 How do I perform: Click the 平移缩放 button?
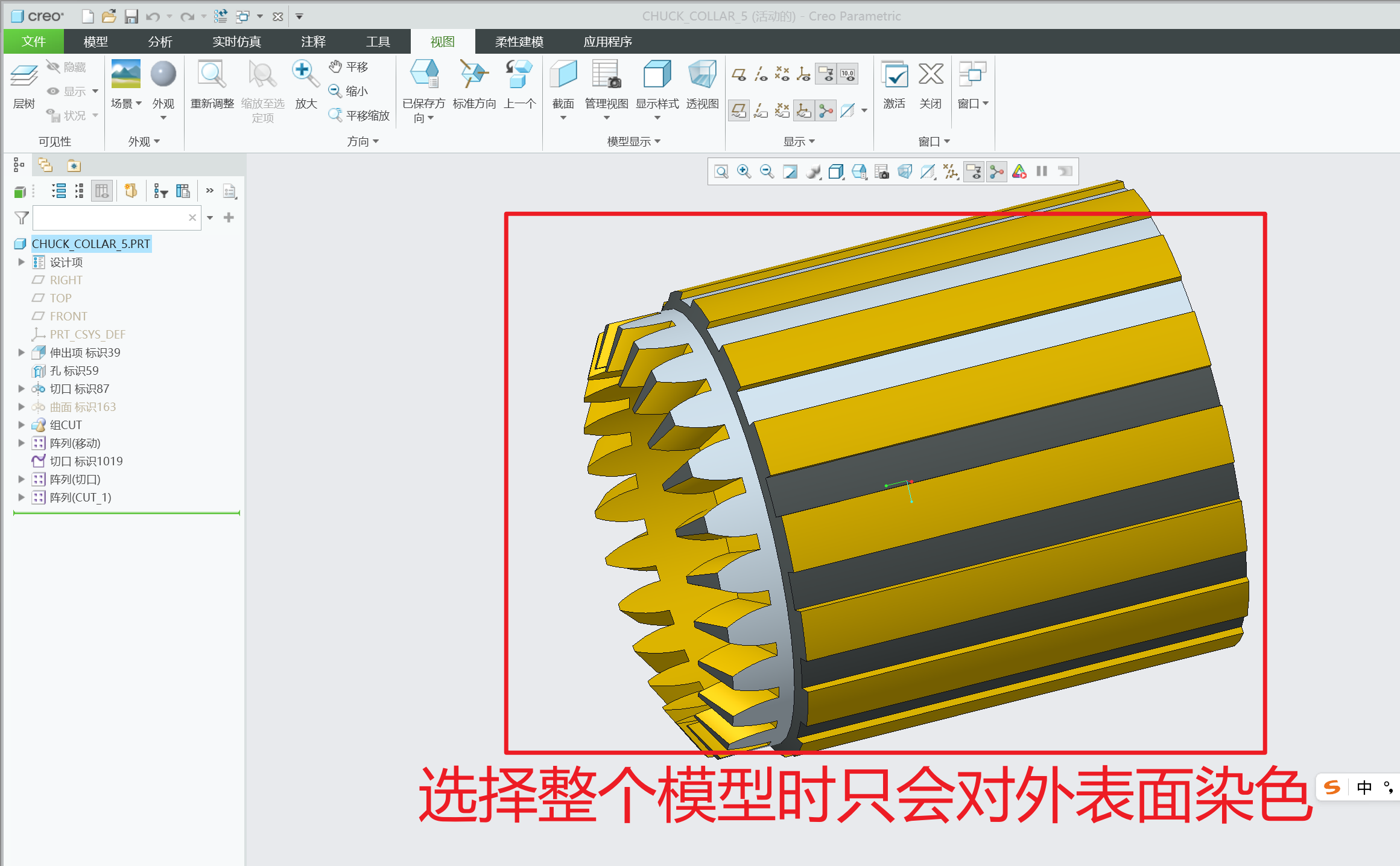(x=360, y=115)
